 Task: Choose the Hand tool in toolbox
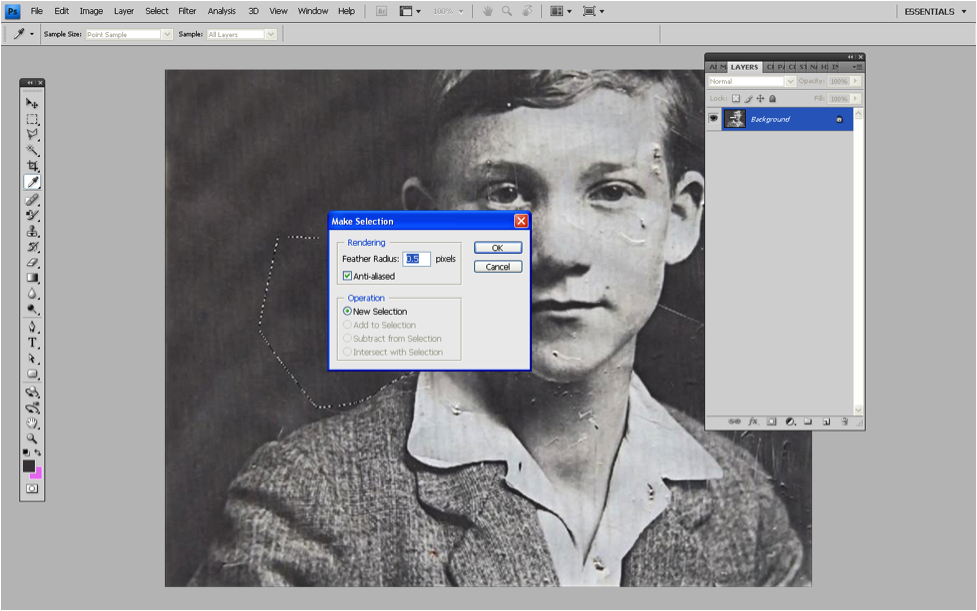[x=32, y=423]
